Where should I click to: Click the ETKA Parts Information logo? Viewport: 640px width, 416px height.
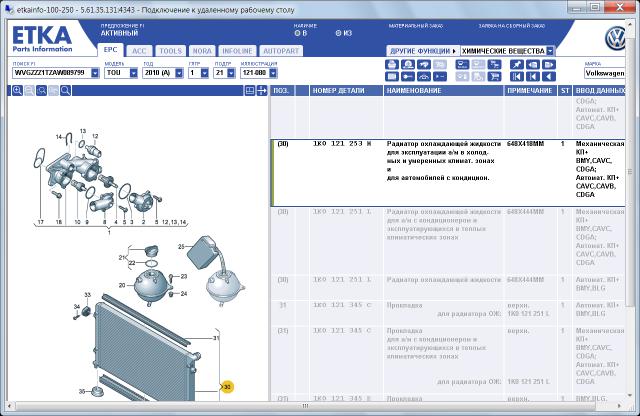pos(42,39)
